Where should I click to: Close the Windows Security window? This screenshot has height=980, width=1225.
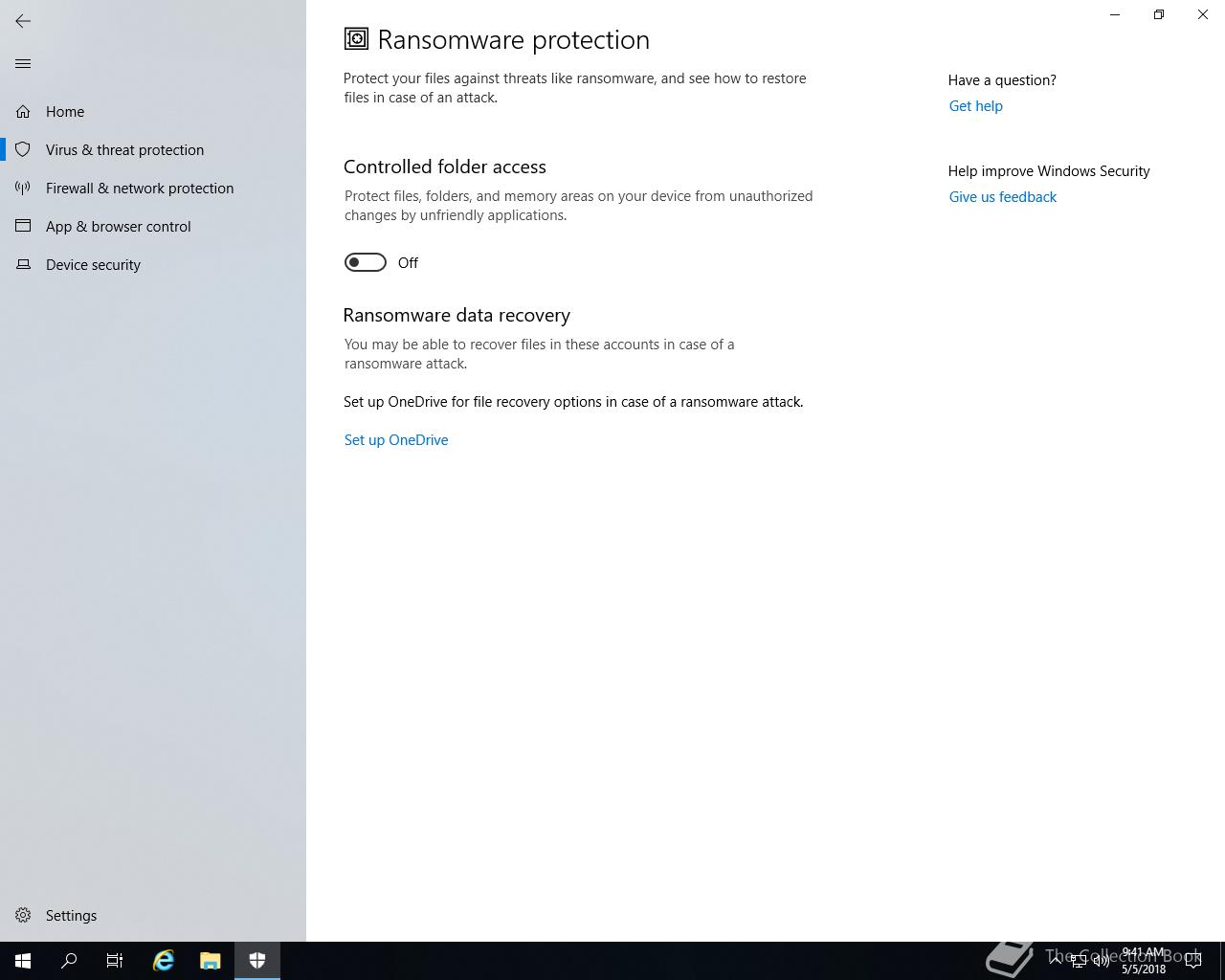[1203, 14]
